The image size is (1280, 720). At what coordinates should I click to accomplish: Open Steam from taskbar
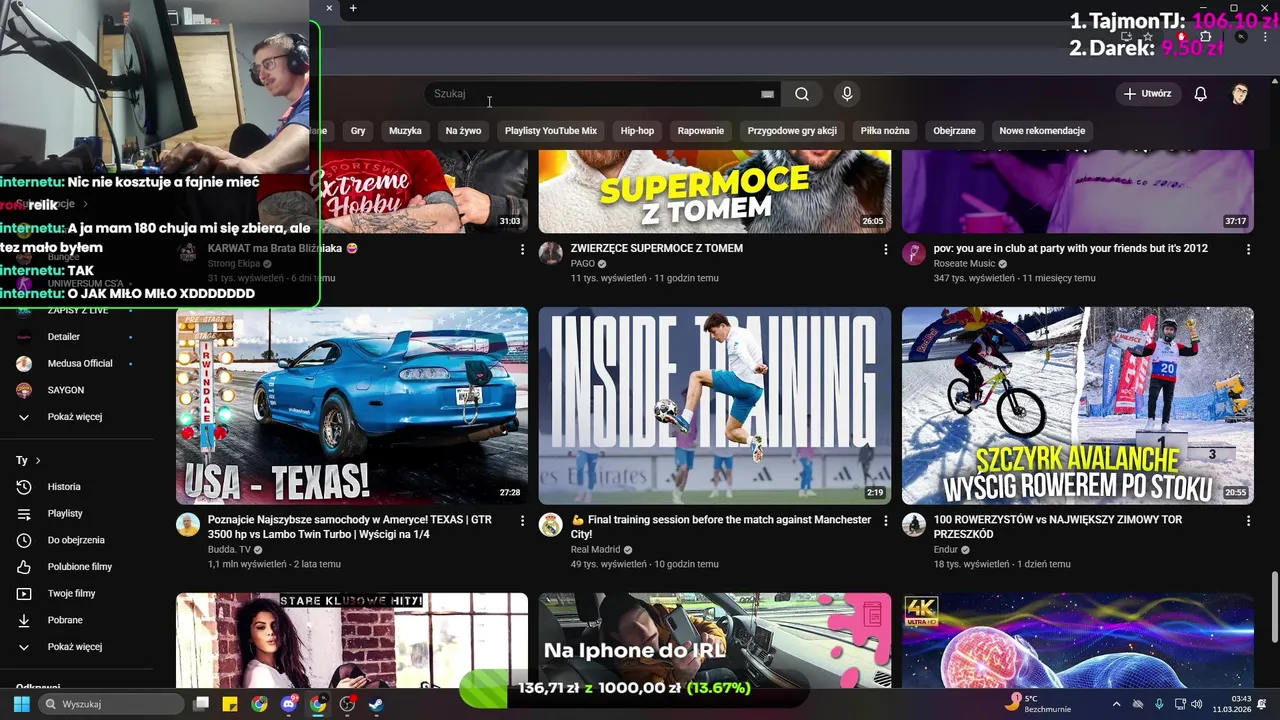(x=376, y=704)
